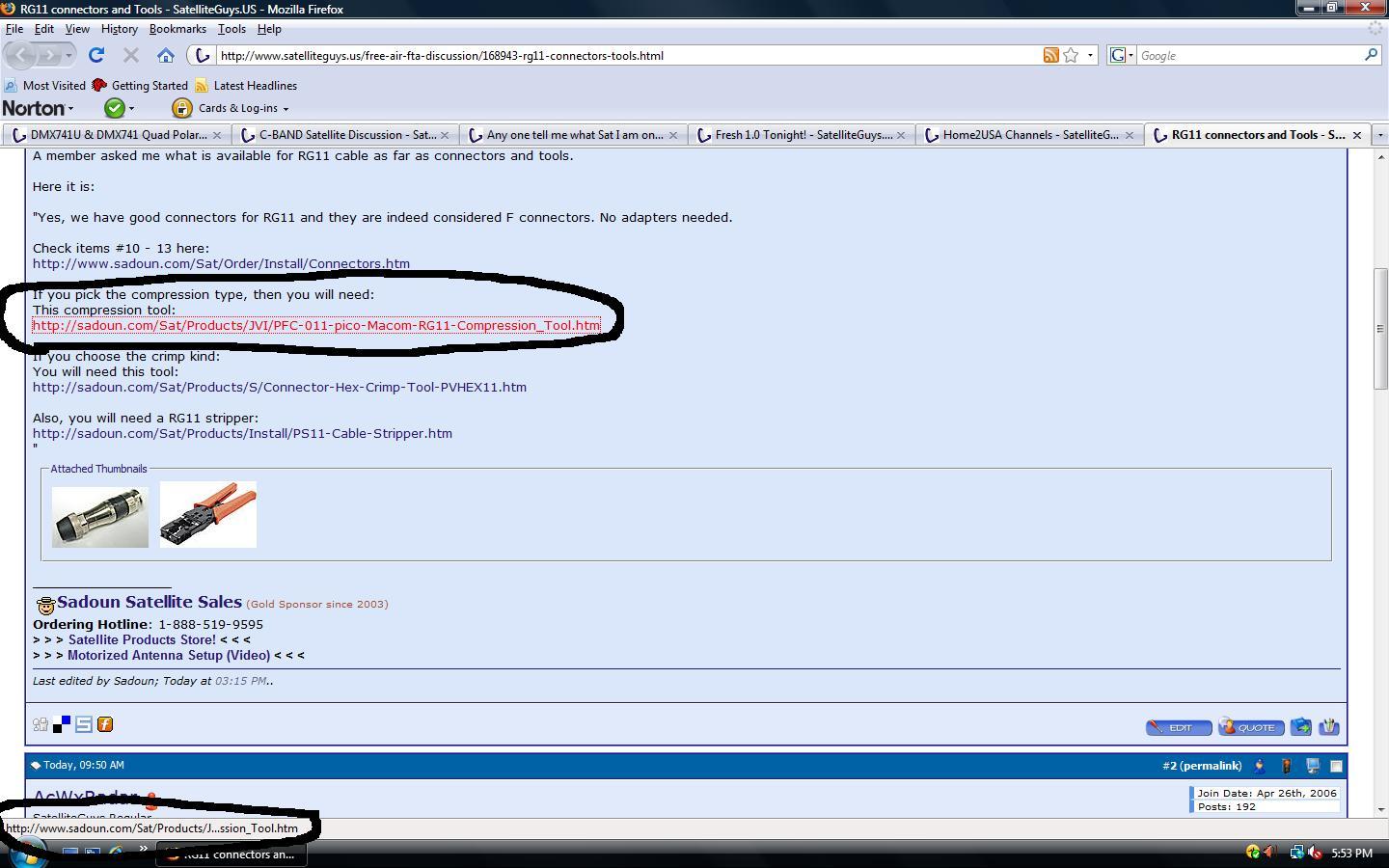The height and width of the screenshot is (868, 1389).
Task: Switch to Home2USA Channels tab
Action: (x=1029, y=135)
